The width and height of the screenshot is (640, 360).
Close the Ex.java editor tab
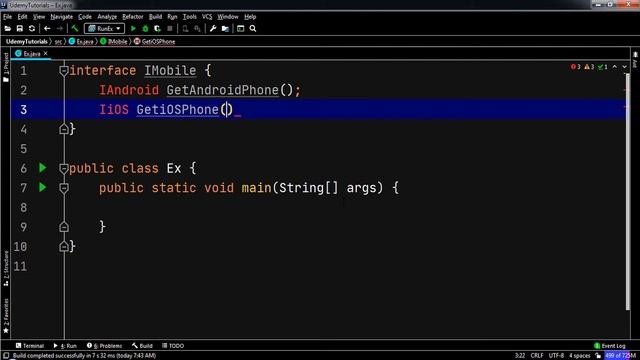tap(46, 53)
